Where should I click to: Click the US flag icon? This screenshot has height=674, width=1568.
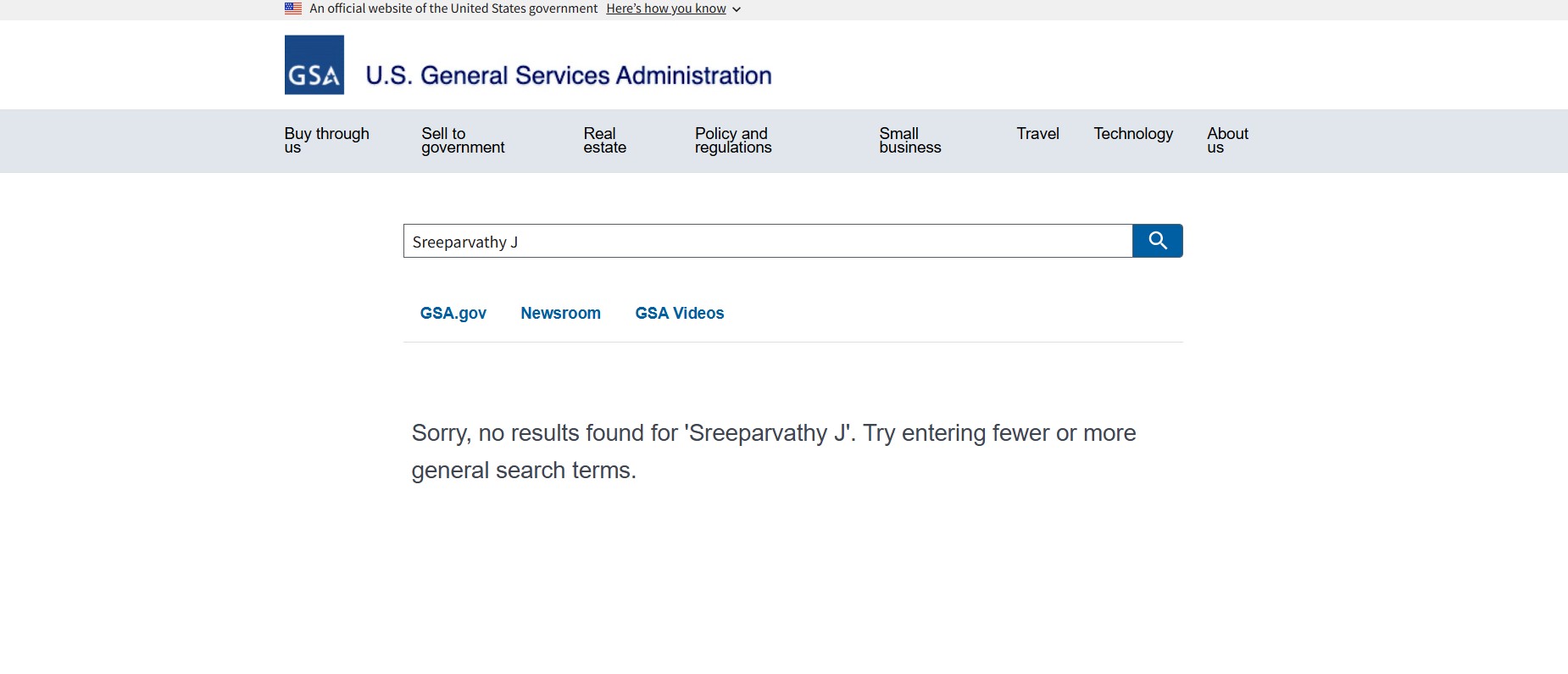click(293, 8)
